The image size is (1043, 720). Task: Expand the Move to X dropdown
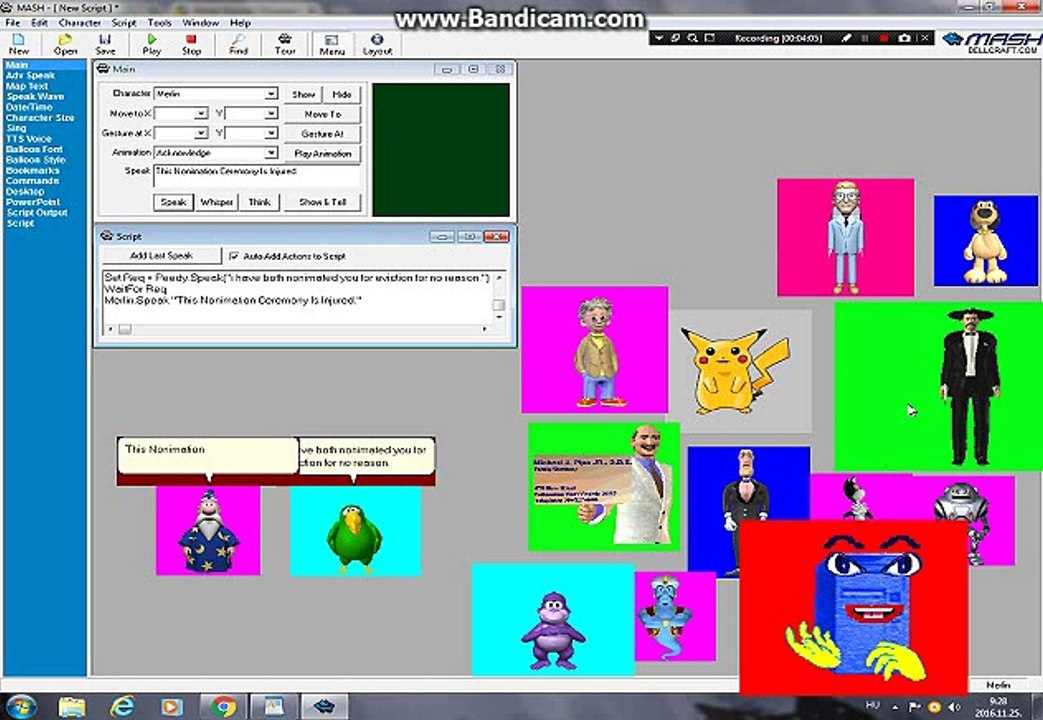pyautogui.click(x=201, y=114)
